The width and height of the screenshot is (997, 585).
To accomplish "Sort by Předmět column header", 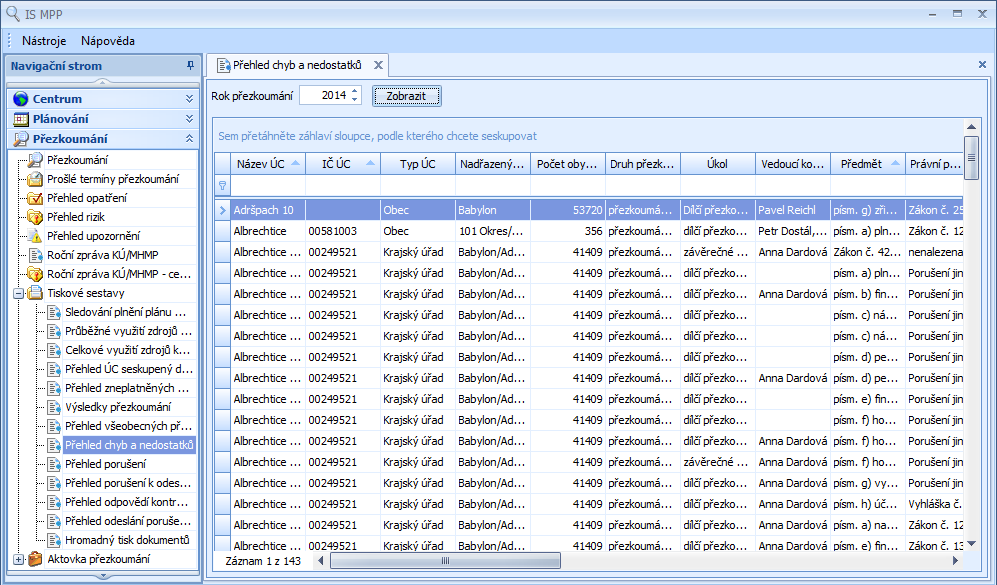I will click(x=867, y=164).
